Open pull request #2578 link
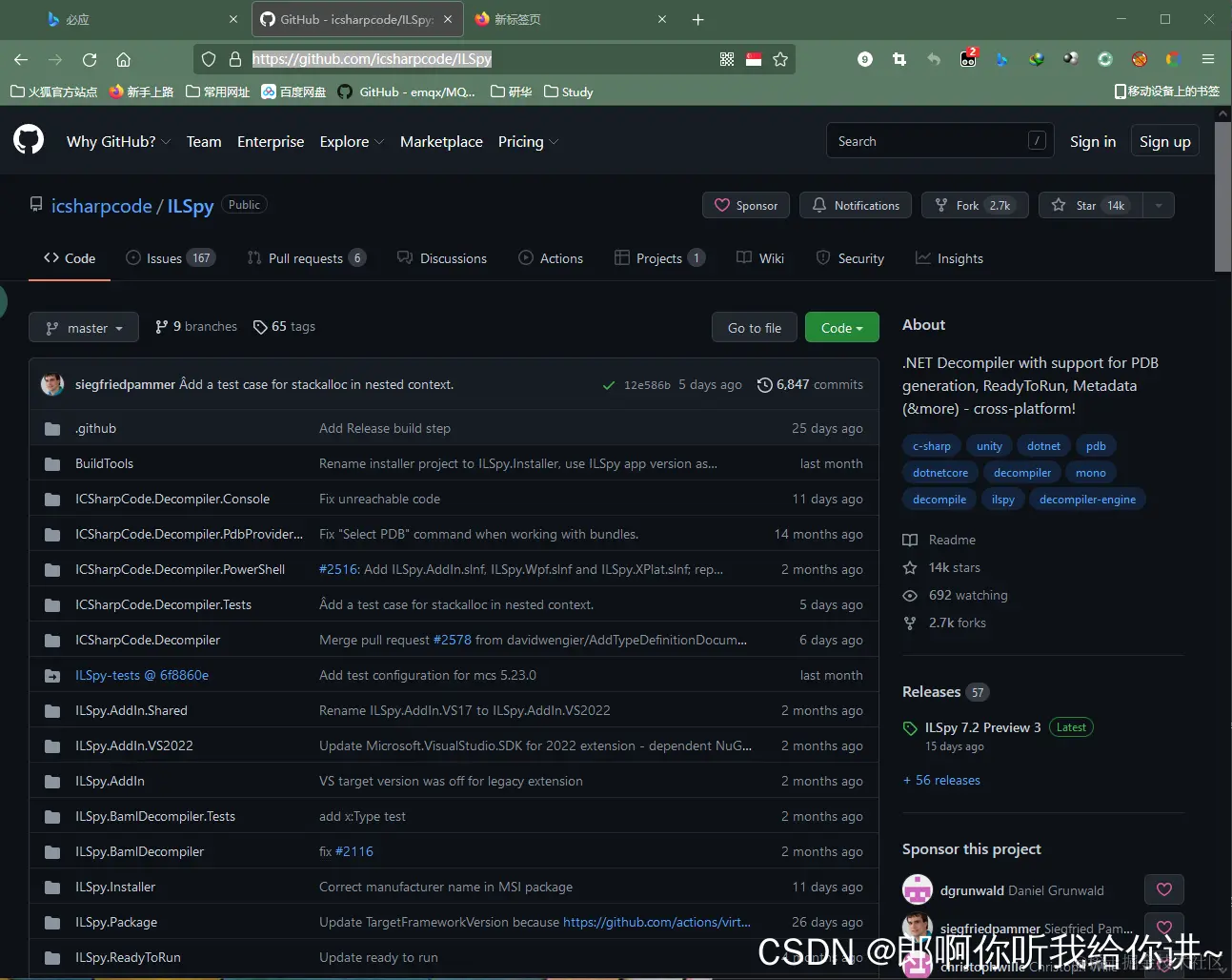This screenshot has width=1232, height=980. click(453, 640)
